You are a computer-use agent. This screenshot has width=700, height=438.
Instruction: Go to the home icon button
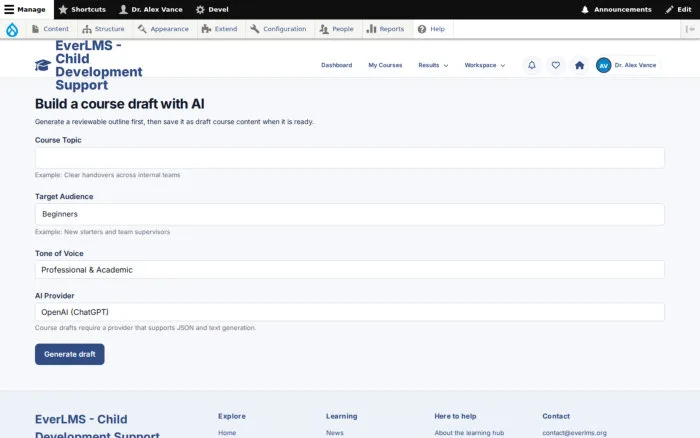tap(579, 65)
